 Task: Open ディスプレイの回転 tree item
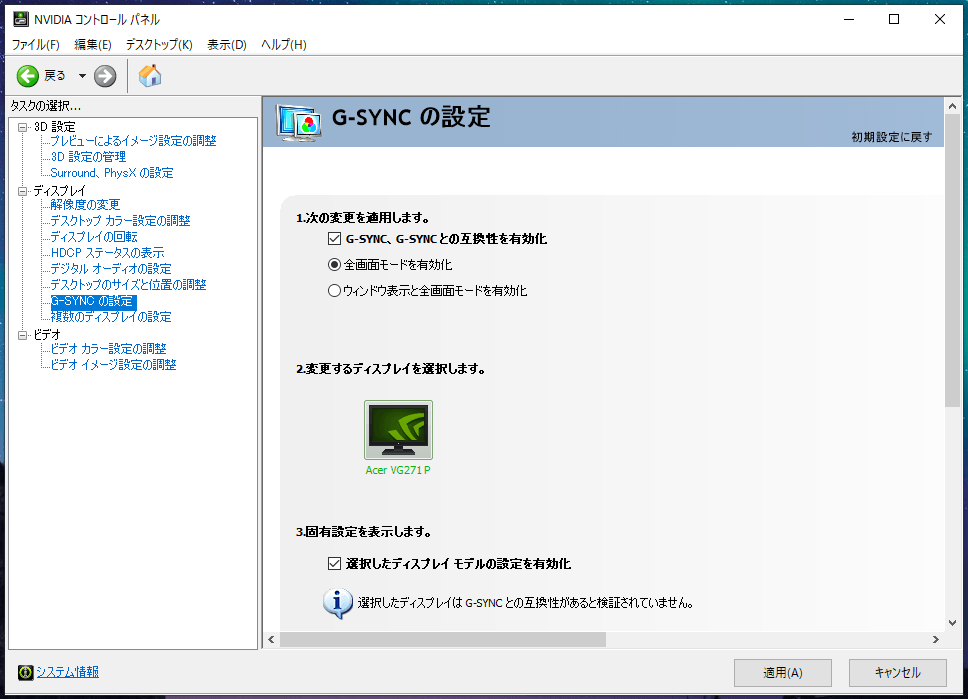(x=94, y=236)
